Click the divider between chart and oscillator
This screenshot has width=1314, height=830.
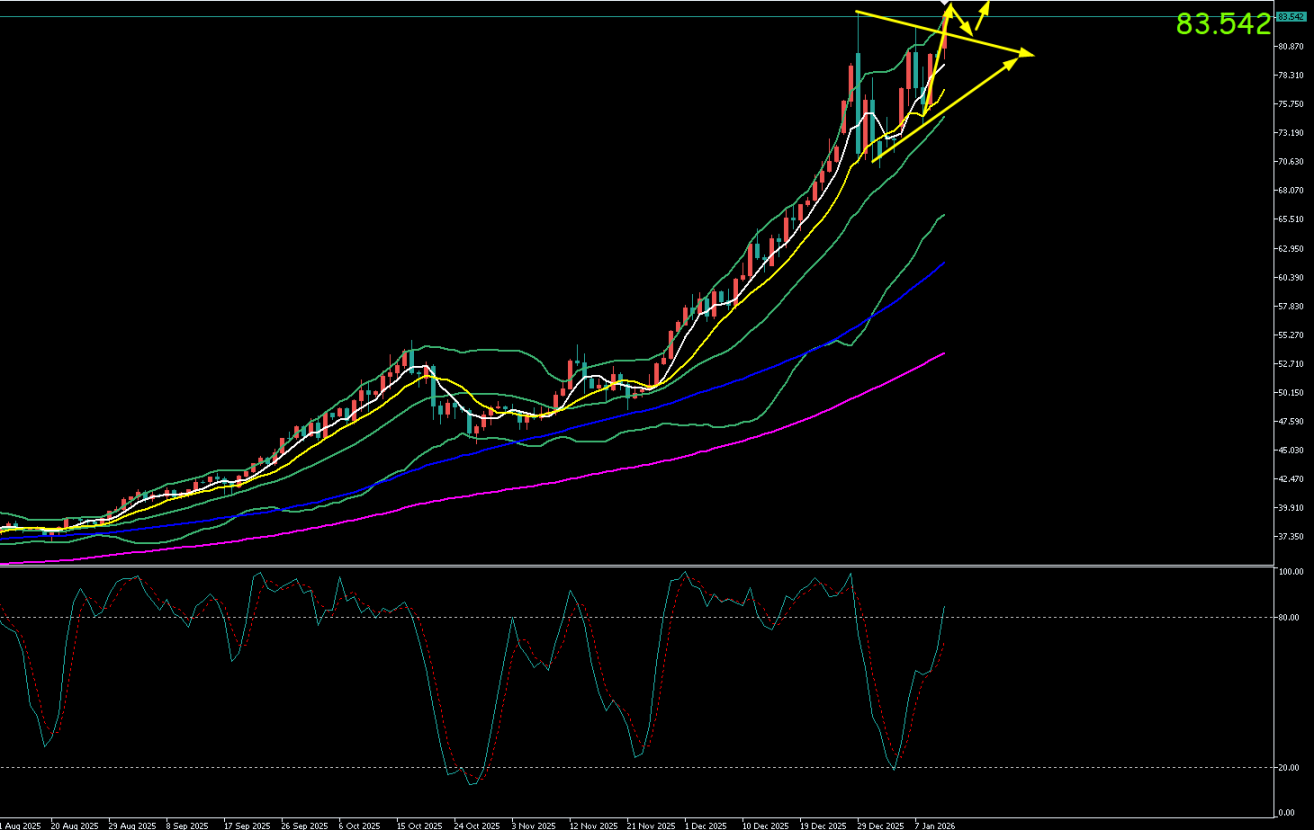640,566
